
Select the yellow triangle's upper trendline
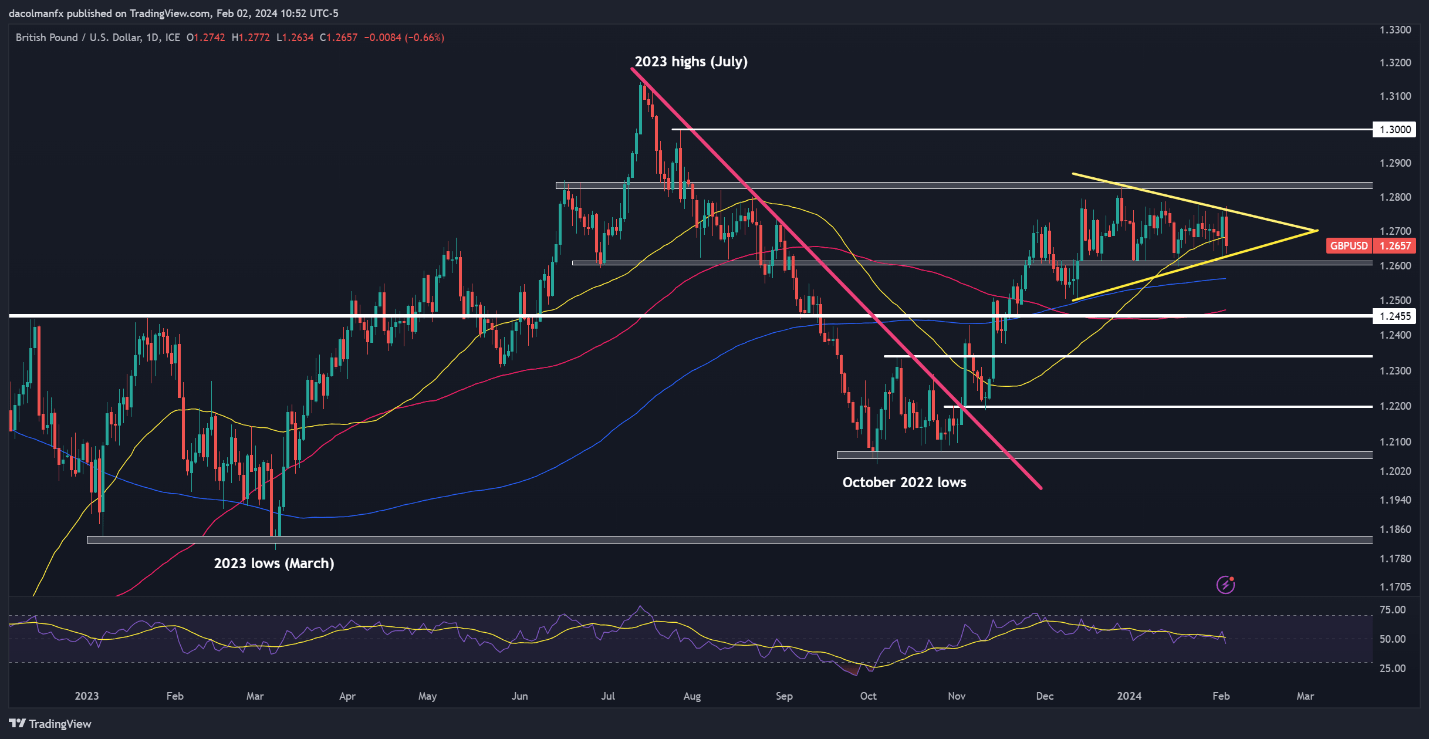click(x=1194, y=203)
